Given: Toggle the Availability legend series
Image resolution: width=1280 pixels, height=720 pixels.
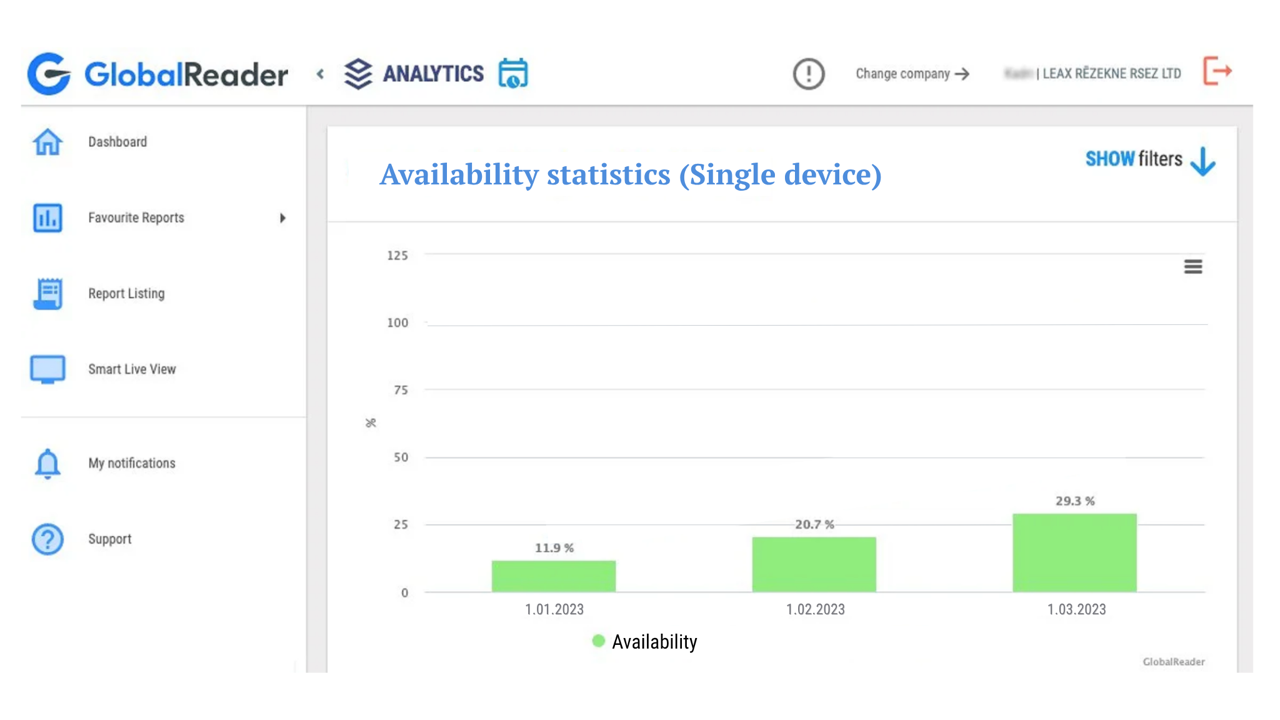Looking at the screenshot, I should click(644, 642).
